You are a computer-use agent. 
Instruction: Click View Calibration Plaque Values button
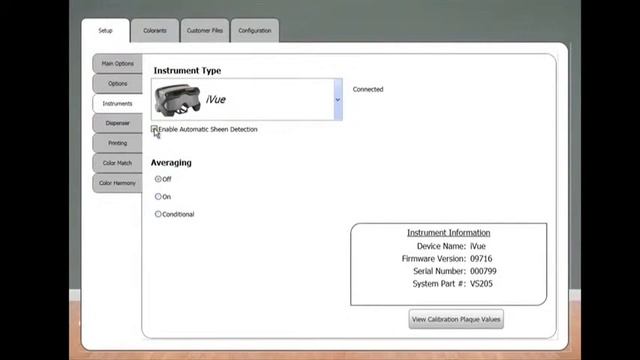click(x=456, y=319)
